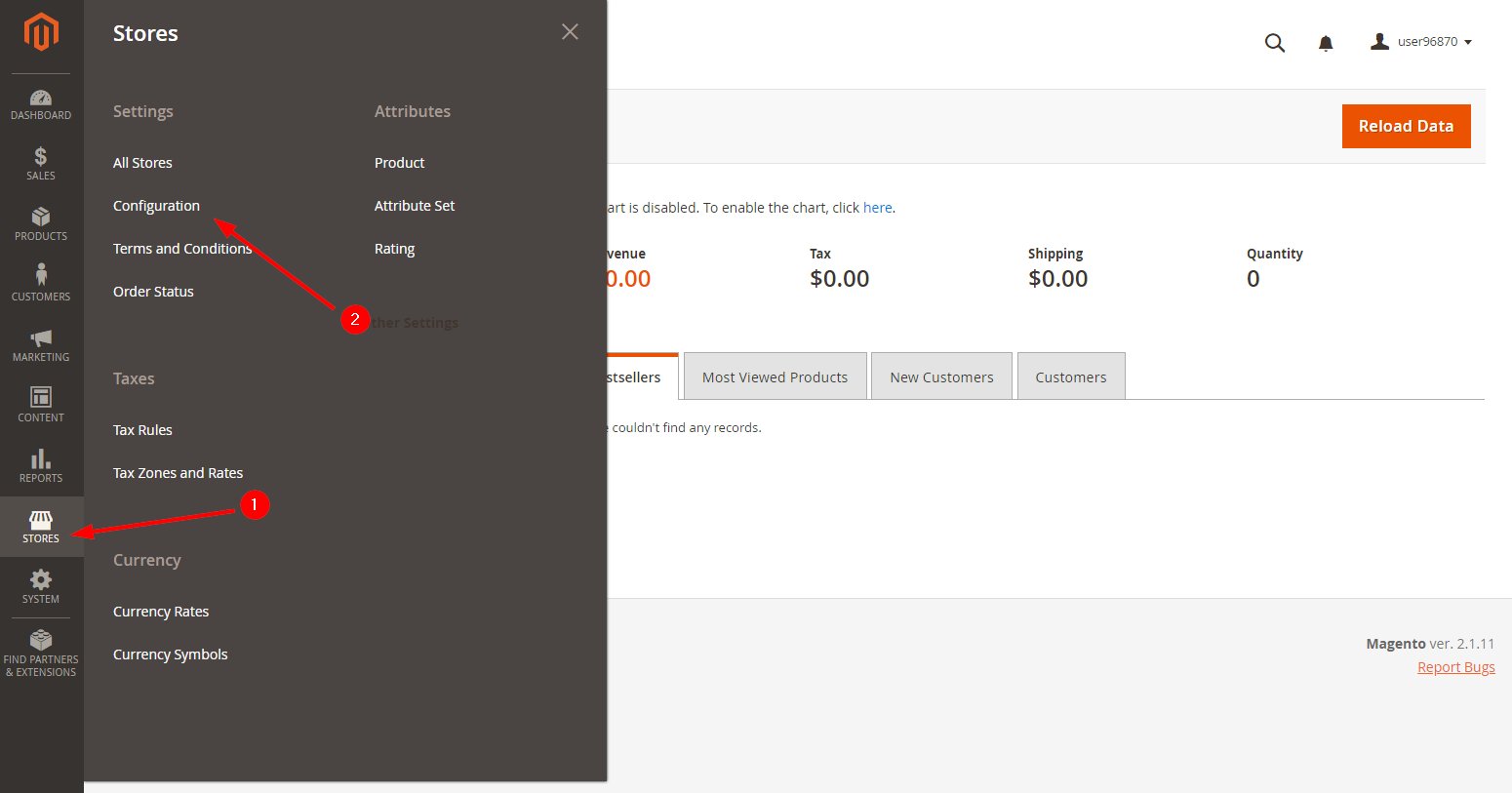Click the Magento logo icon
Viewport: 1512px width, 793px height.
41,31
